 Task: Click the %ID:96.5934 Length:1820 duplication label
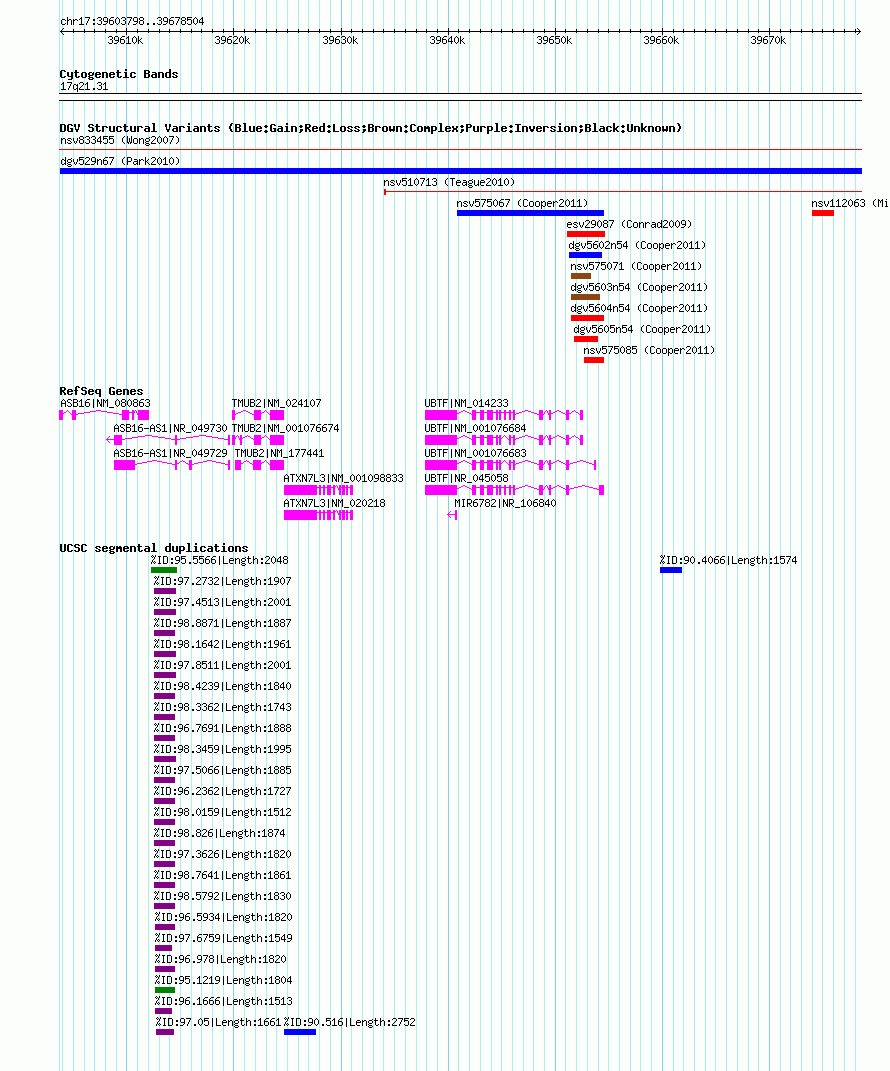coord(223,917)
